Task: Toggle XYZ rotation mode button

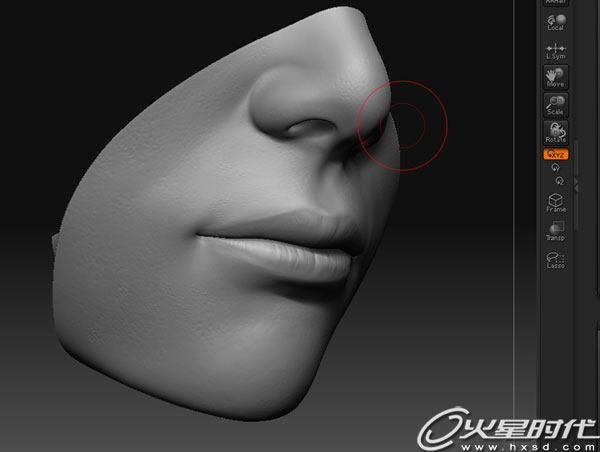Action: 556,154
